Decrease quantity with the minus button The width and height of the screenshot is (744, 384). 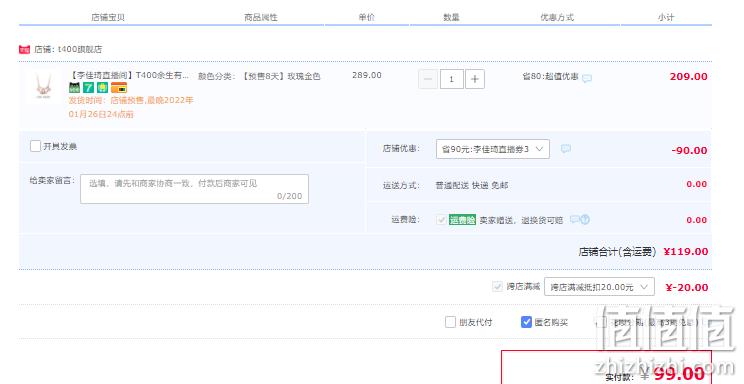pyautogui.click(x=428, y=79)
